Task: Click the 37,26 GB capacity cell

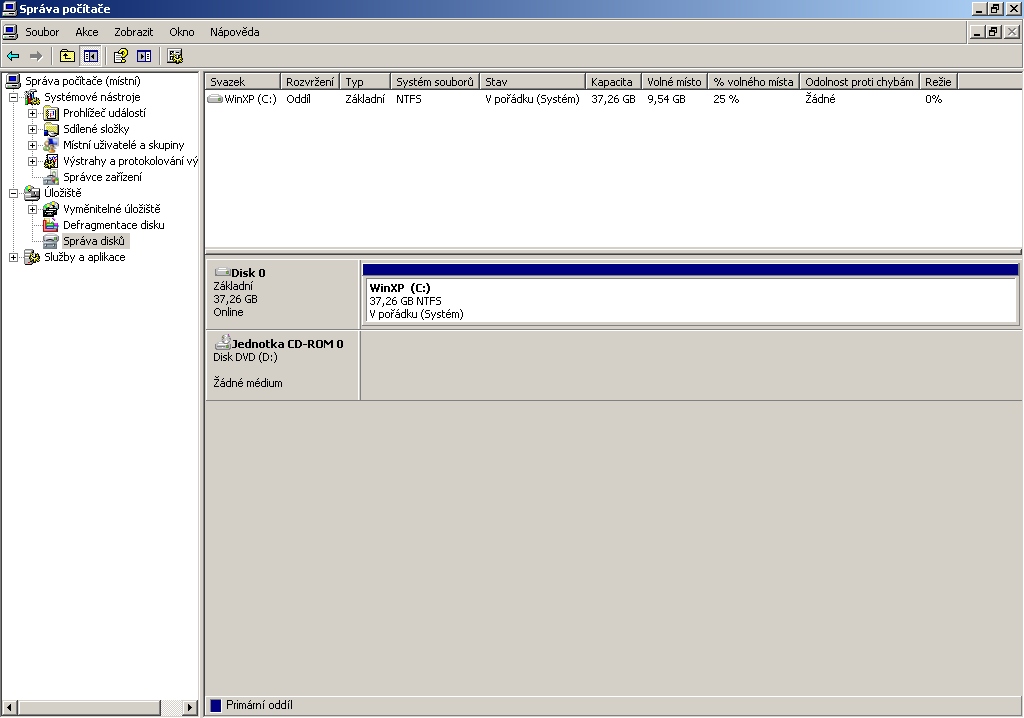Action: tap(613, 99)
